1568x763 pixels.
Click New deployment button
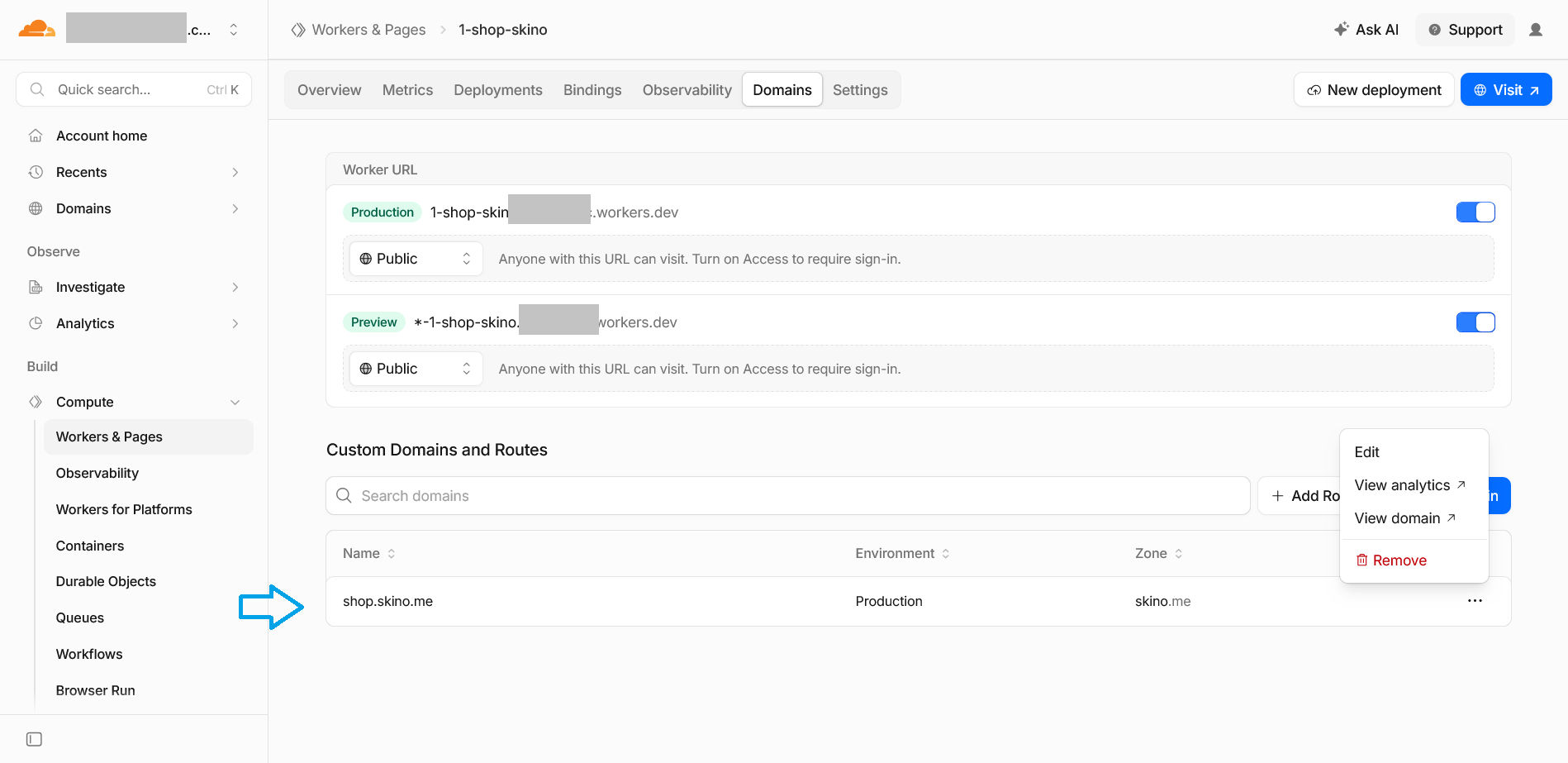pyautogui.click(x=1374, y=89)
